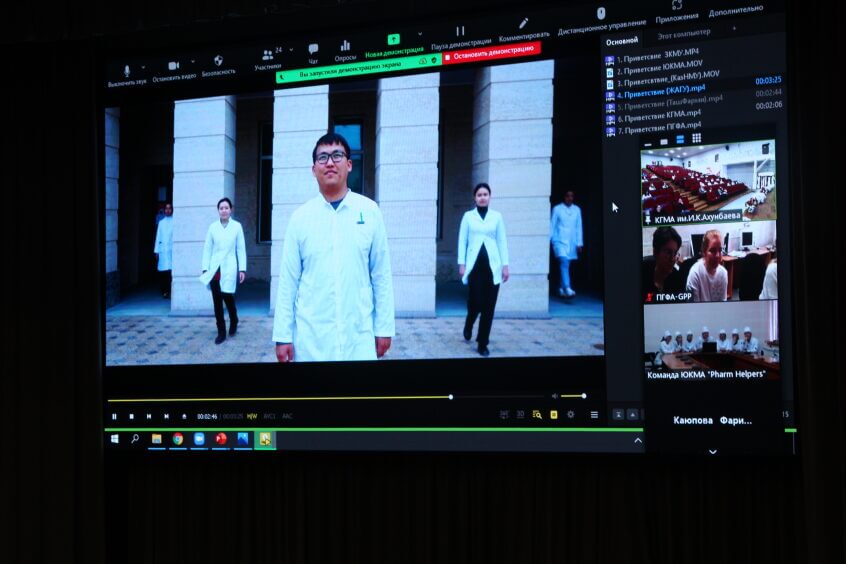Viewport: 846px width, 564px height.
Task: Pause video with the player pause button
Action: coord(114,416)
